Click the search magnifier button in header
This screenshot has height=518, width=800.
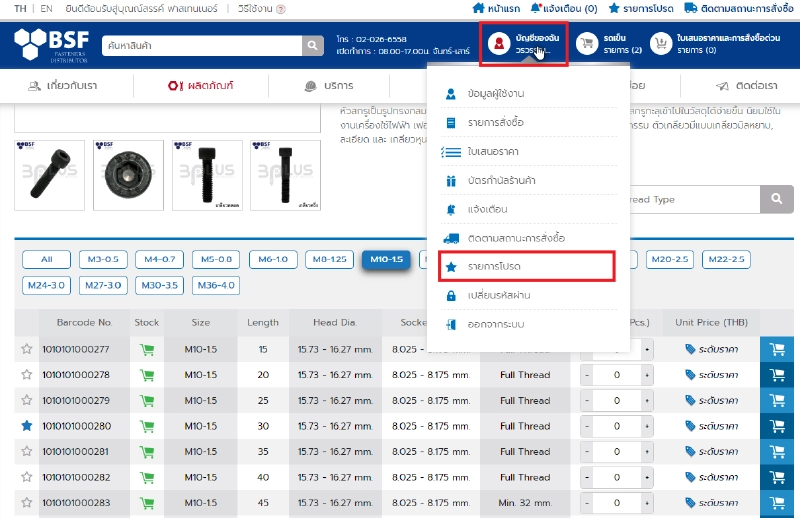(x=313, y=46)
